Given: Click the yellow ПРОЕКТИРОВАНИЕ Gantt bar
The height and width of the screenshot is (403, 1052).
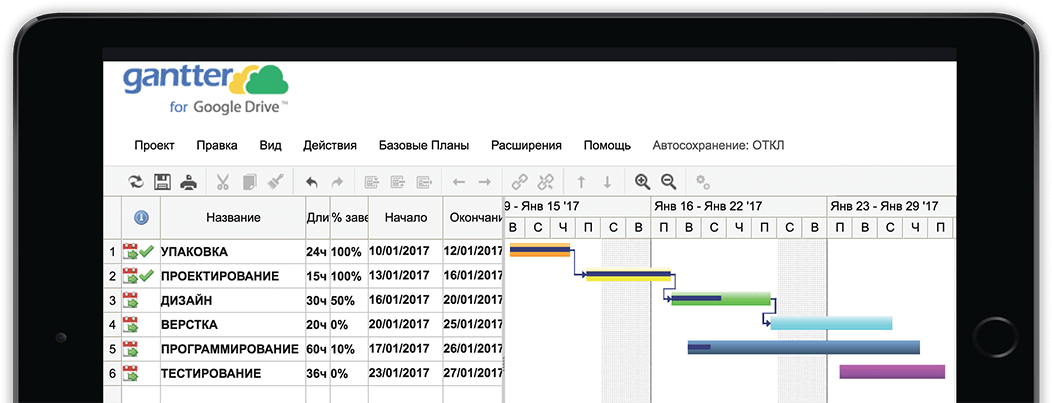Looking at the screenshot, I should coord(628,274).
